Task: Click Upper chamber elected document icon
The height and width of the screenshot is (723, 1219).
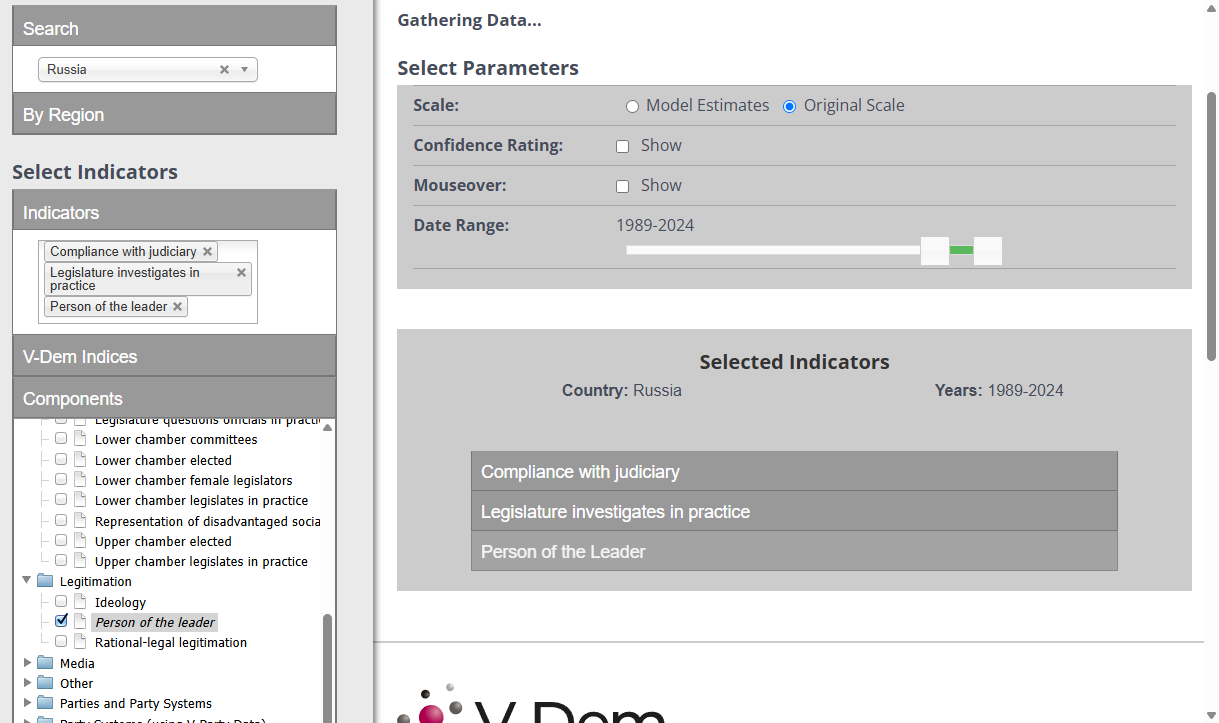Action: pos(80,541)
